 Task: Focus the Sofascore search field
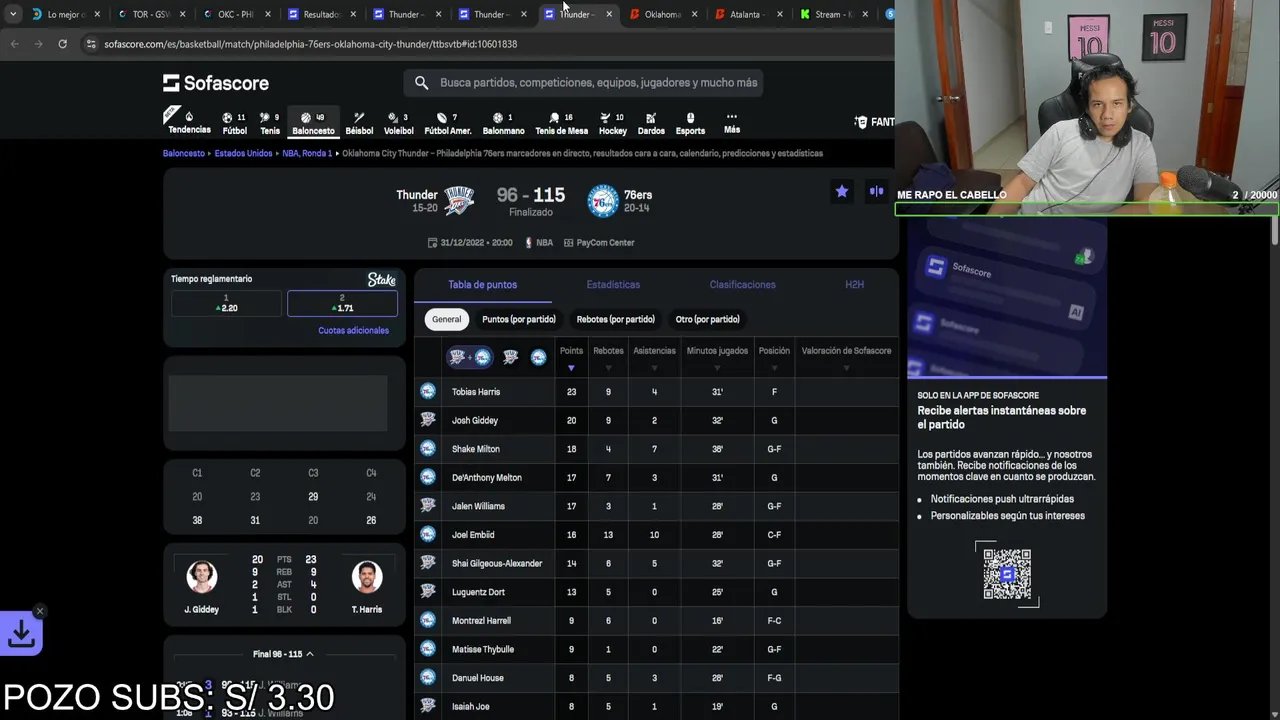tap(584, 83)
